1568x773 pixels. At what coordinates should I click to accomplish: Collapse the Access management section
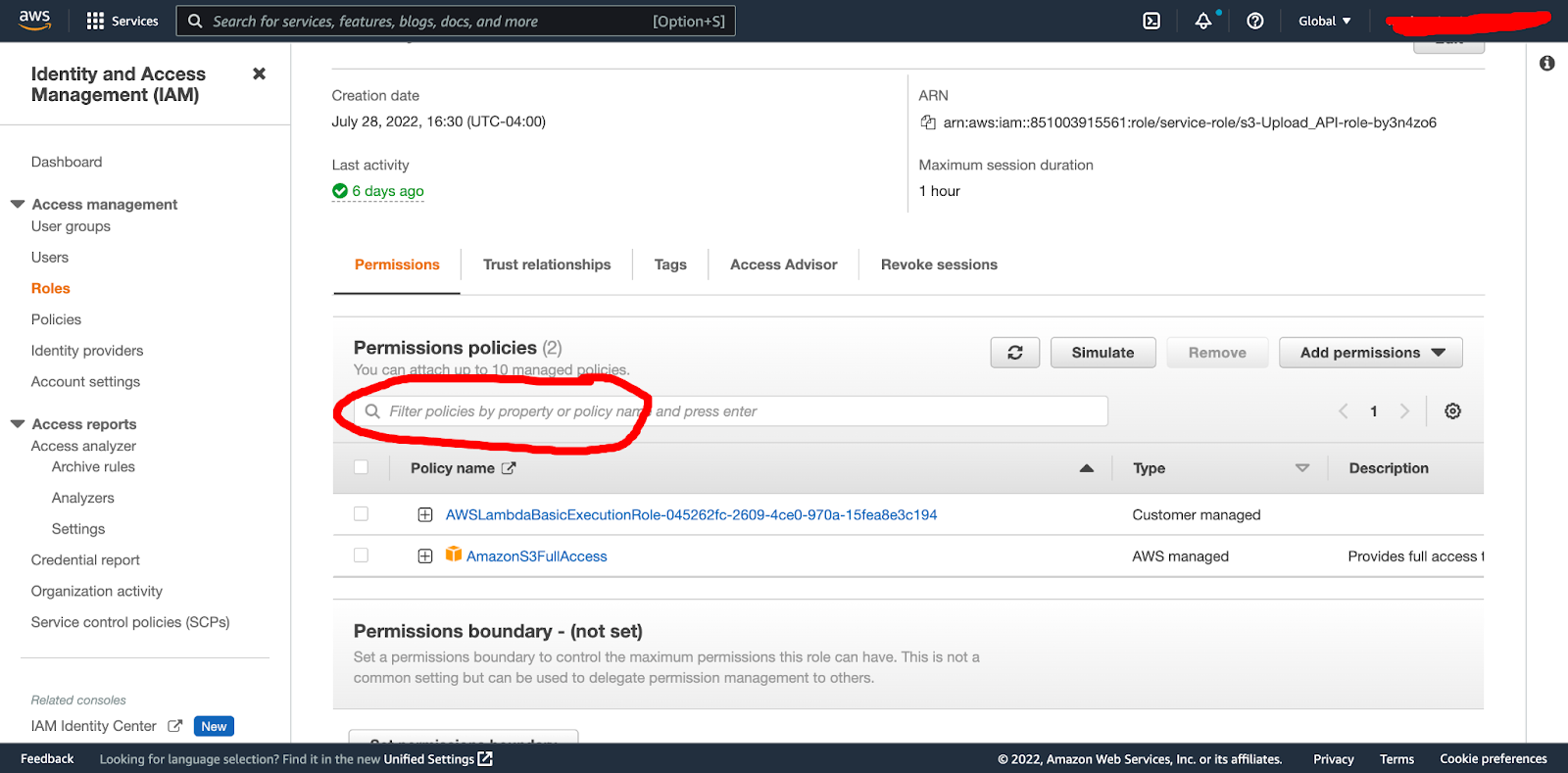18,204
